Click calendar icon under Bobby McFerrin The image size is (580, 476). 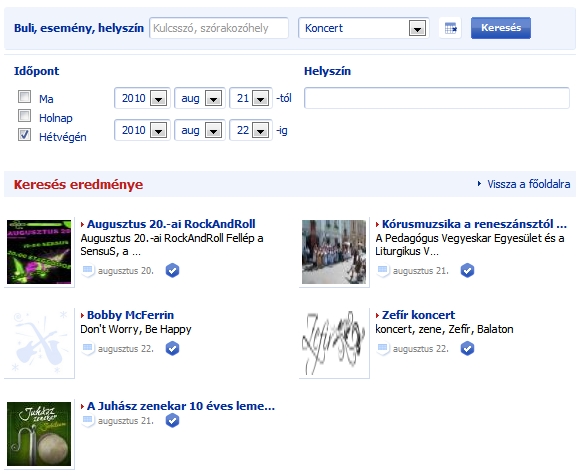[88, 348]
